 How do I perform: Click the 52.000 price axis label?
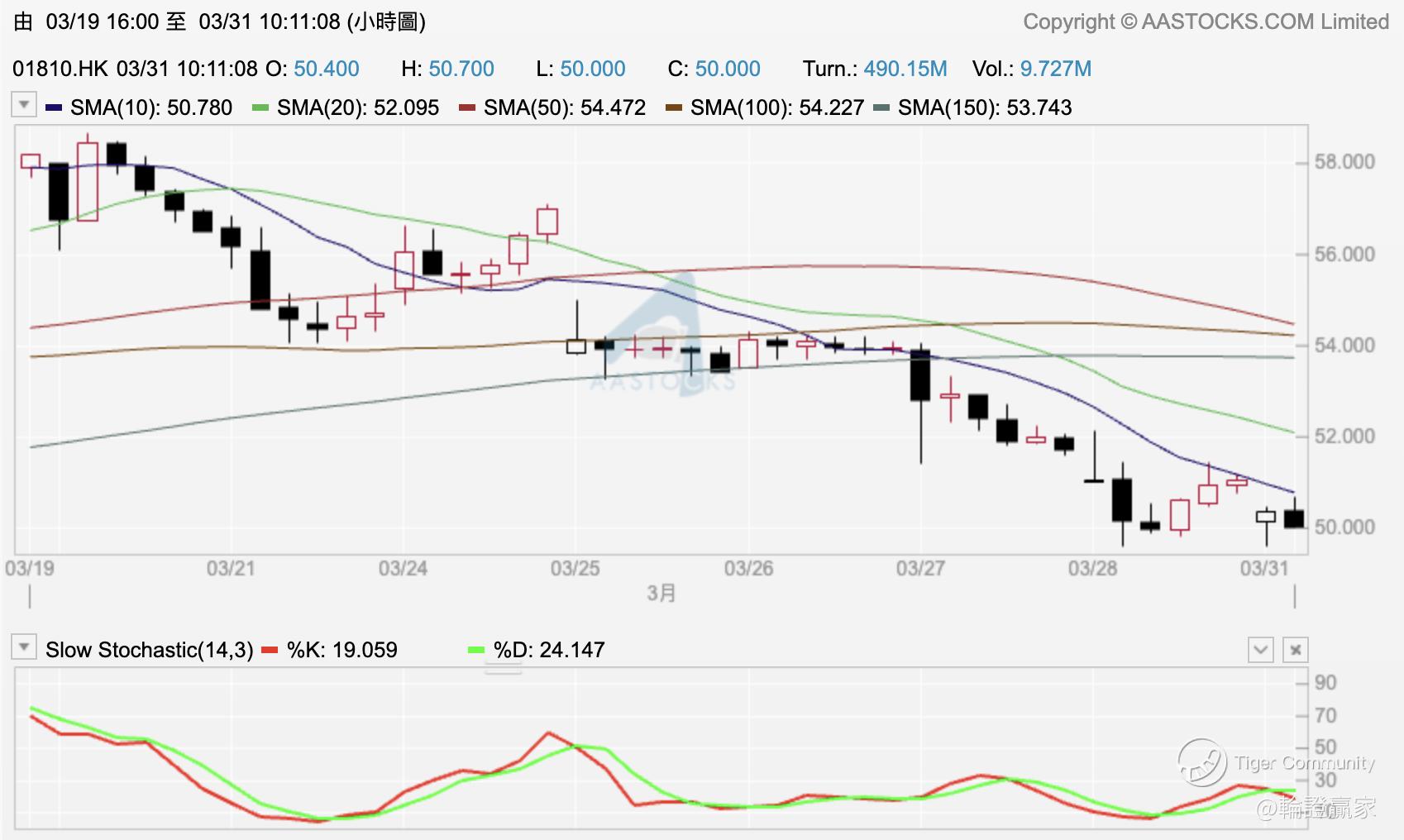pyautogui.click(x=1345, y=437)
